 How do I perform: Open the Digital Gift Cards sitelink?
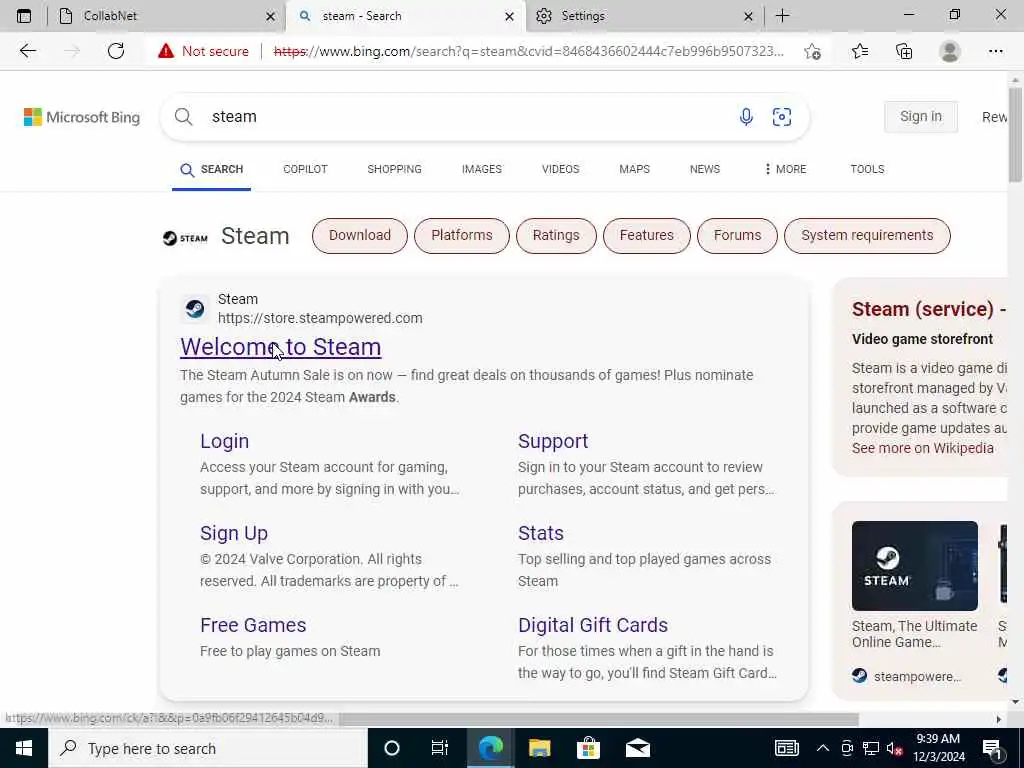coord(593,626)
